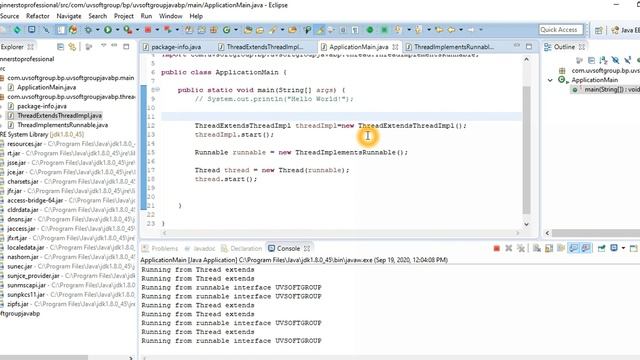Open the Back navigation history dropdown arrow

point(461,30)
